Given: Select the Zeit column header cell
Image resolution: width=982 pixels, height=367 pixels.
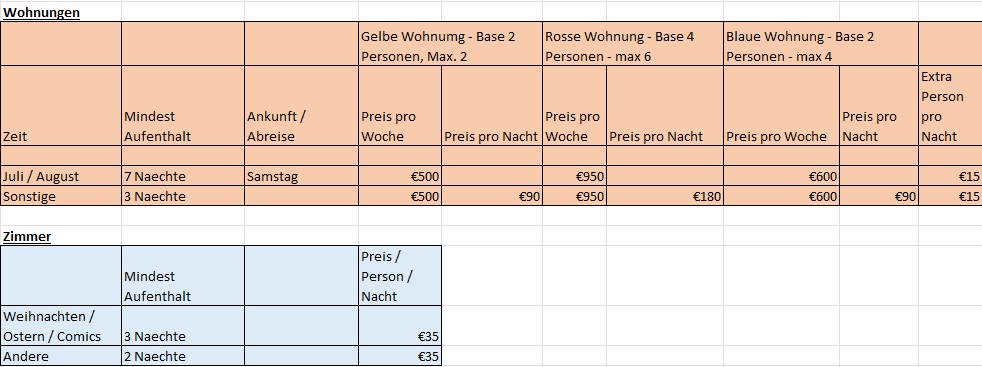Looking at the screenshot, I should click(x=61, y=106).
